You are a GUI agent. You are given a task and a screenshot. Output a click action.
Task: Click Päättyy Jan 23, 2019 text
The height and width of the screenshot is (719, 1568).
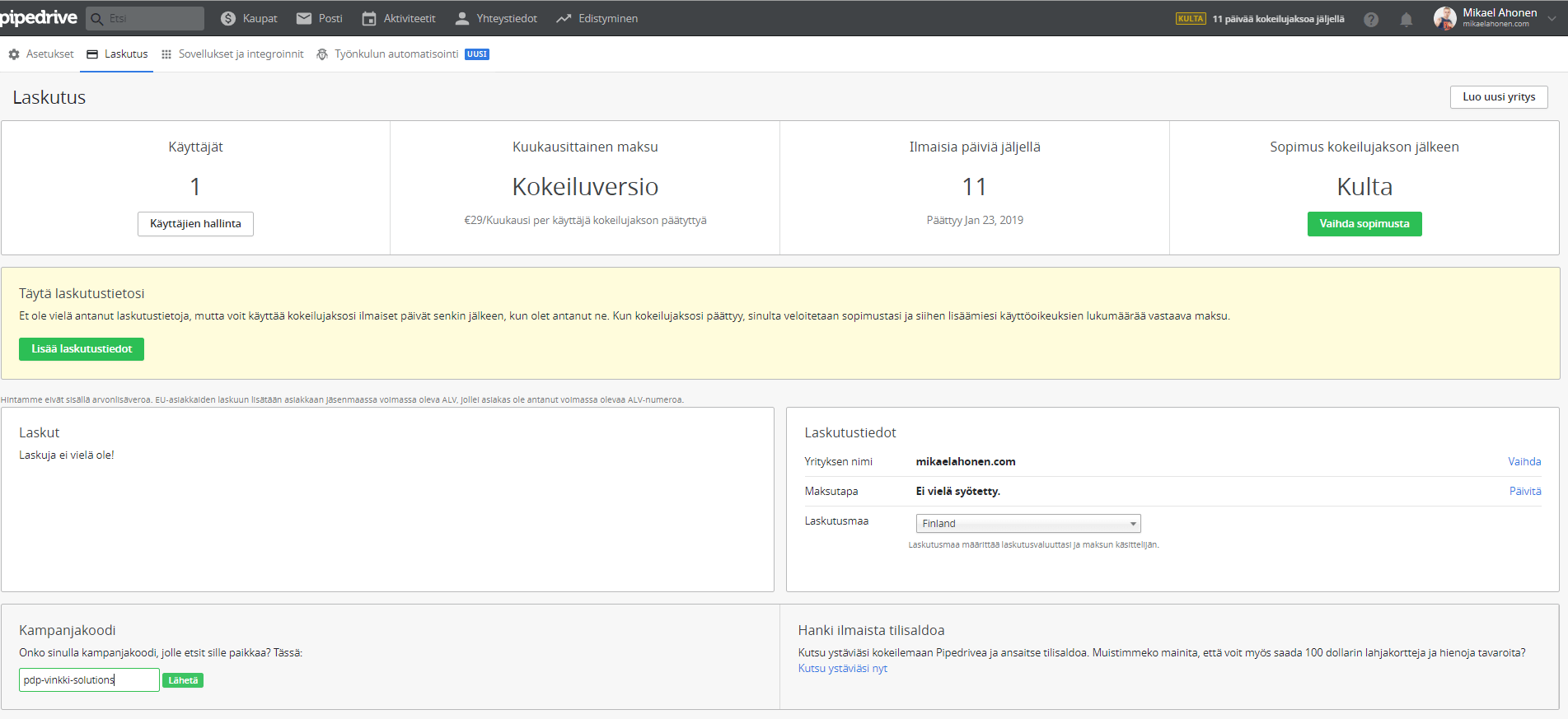975,221
